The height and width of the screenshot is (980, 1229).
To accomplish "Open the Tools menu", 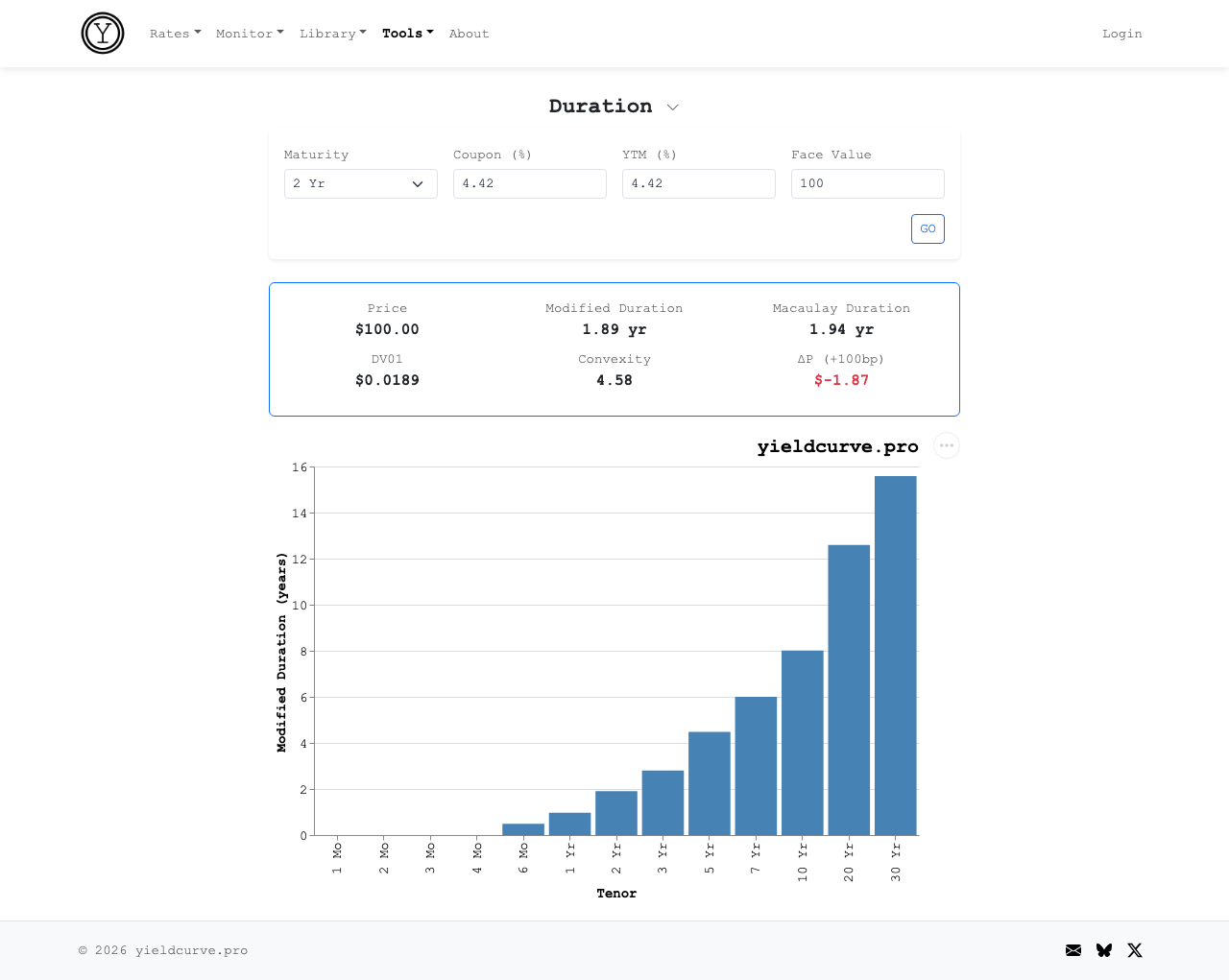I will coord(407,34).
